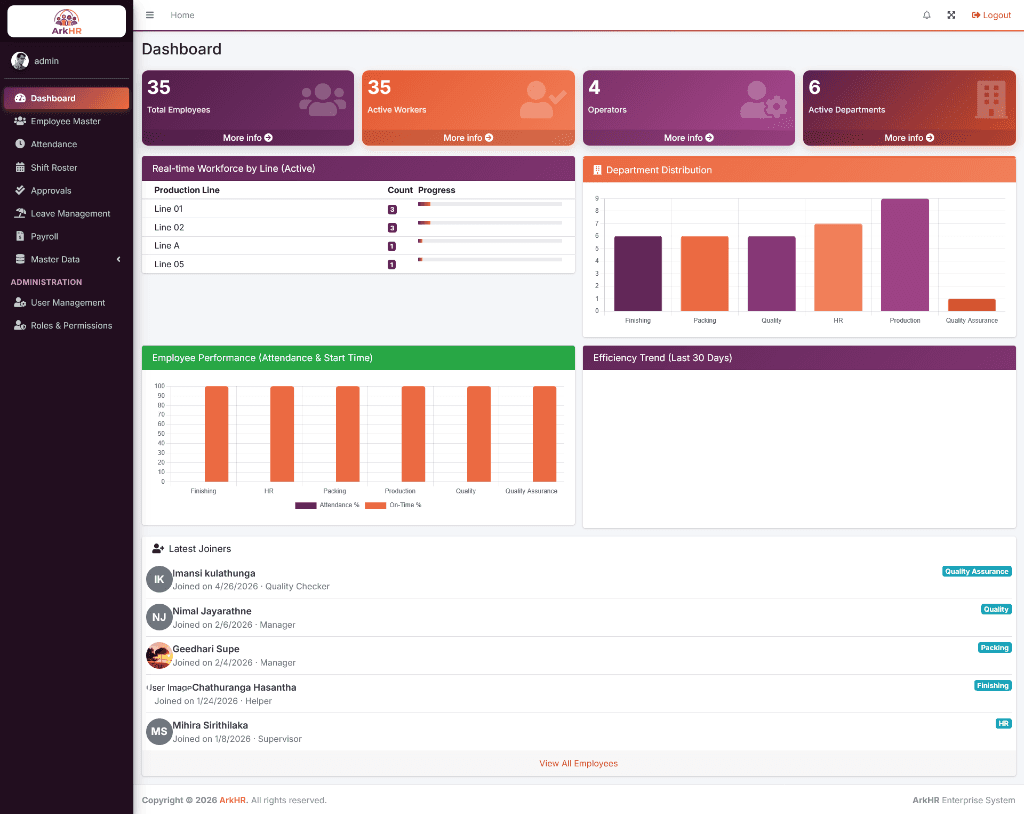This screenshot has height=814, width=1024.
Task: Click the IK avatar for Imansi kulathunga
Action: pyautogui.click(x=159, y=579)
